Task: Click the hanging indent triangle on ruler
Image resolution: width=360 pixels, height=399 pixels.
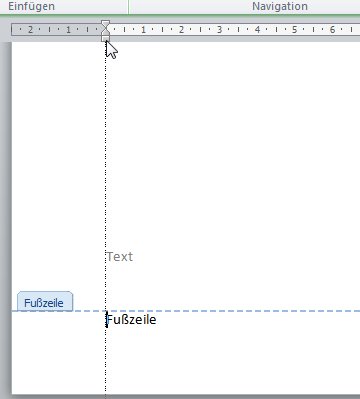Action: point(105,32)
